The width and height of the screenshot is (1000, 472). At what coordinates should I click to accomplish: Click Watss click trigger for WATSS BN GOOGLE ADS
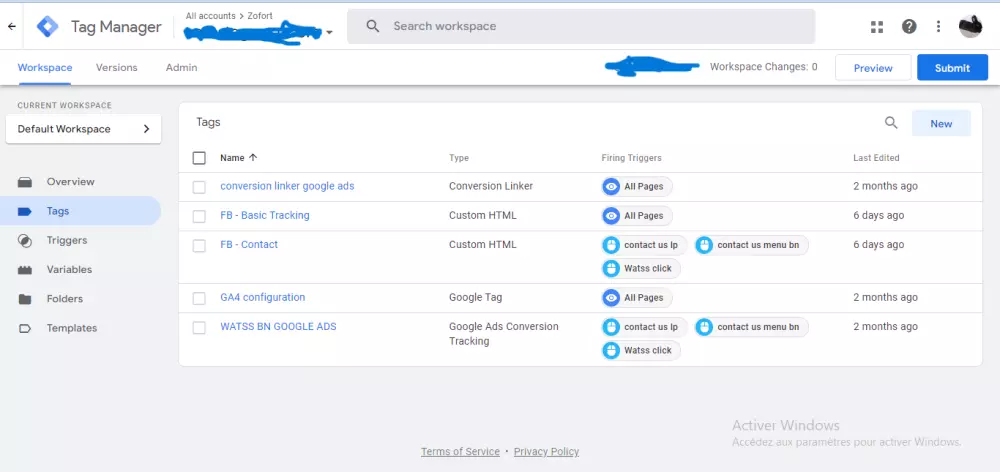pos(641,351)
